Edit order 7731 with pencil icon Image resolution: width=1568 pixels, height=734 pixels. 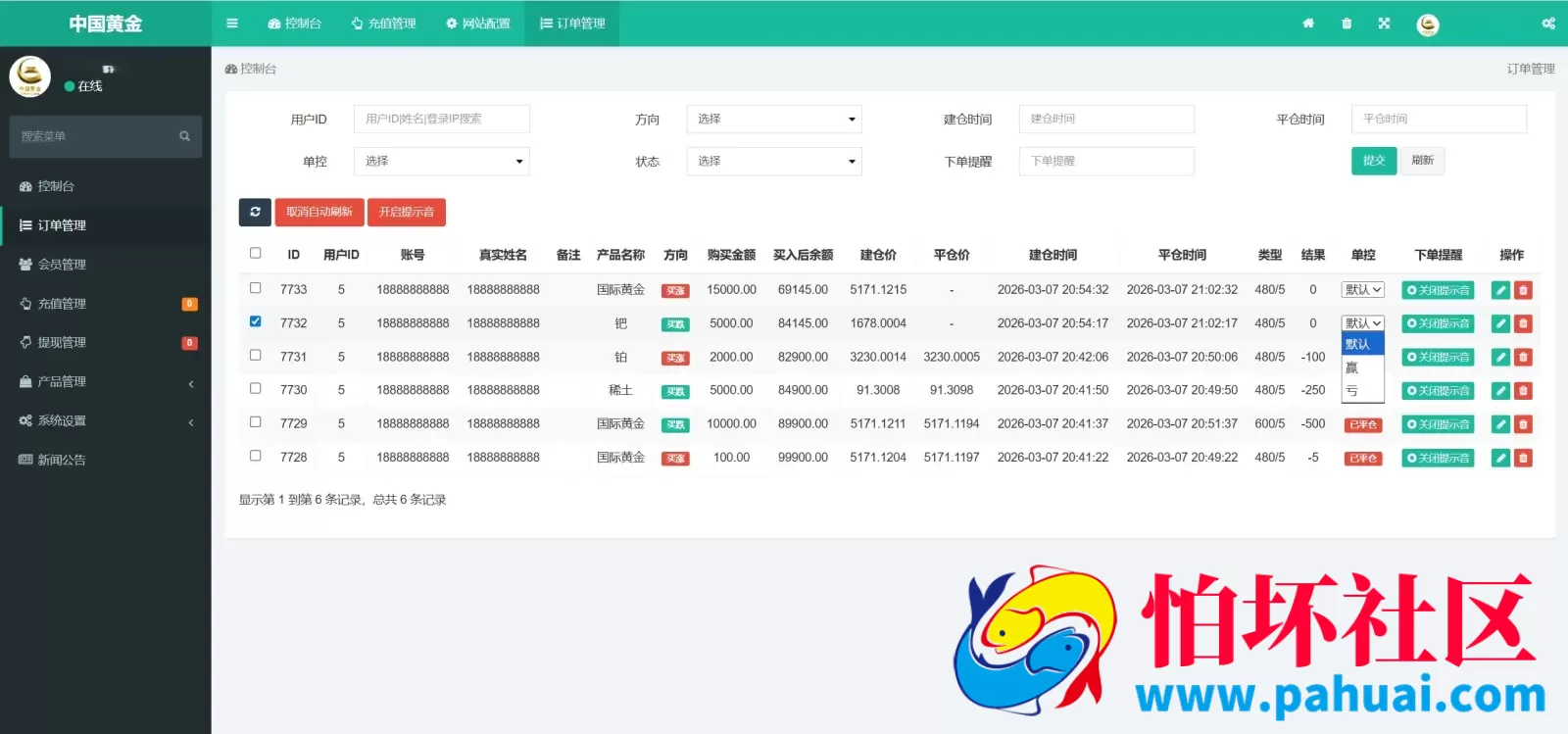[1500, 357]
